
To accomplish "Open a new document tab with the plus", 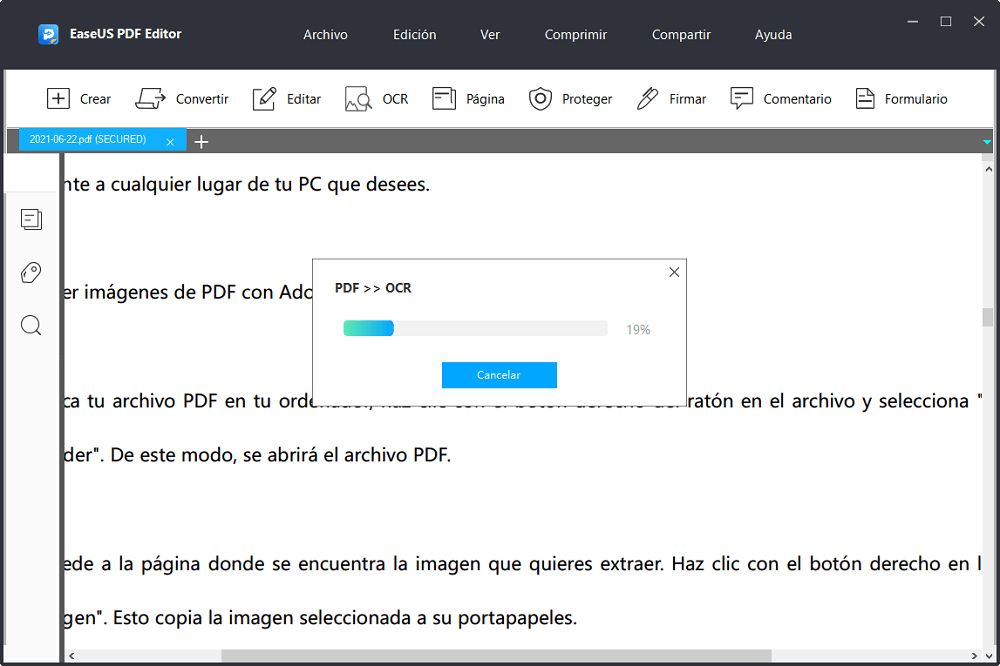I will pyautogui.click(x=201, y=141).
